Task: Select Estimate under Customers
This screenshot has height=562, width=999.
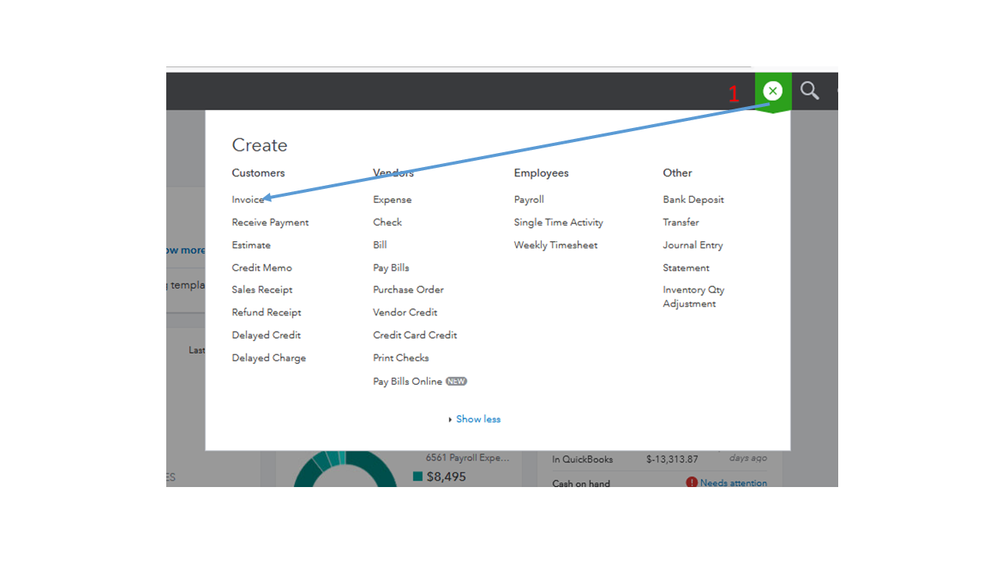Action: (251, 245)
